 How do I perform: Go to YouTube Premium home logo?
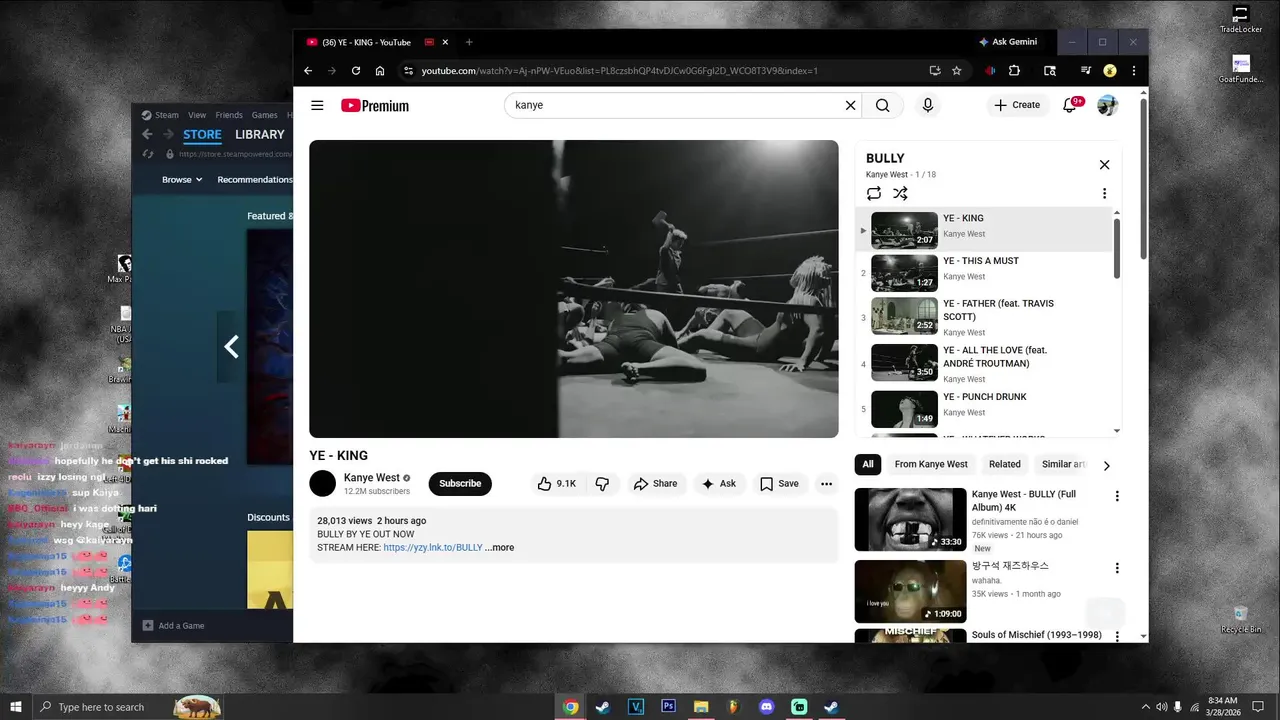coord(375,105)
